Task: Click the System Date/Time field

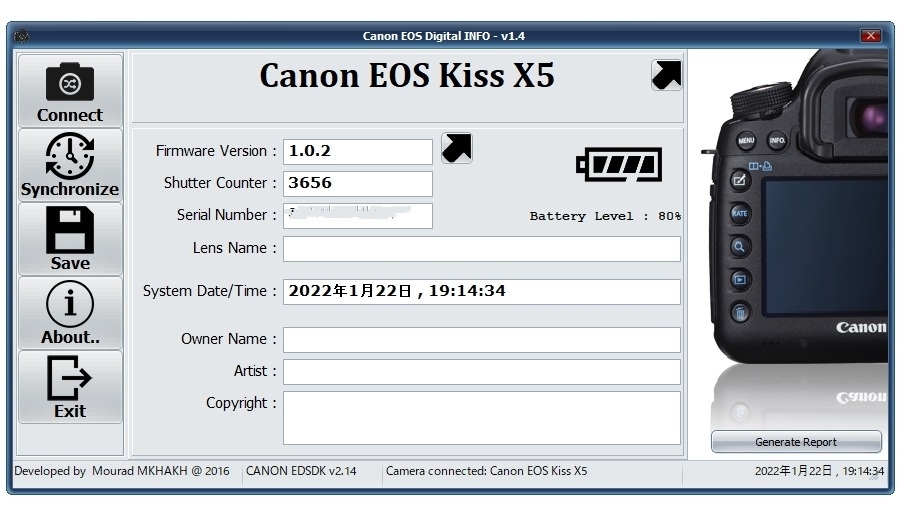Action: pos(482,292)
